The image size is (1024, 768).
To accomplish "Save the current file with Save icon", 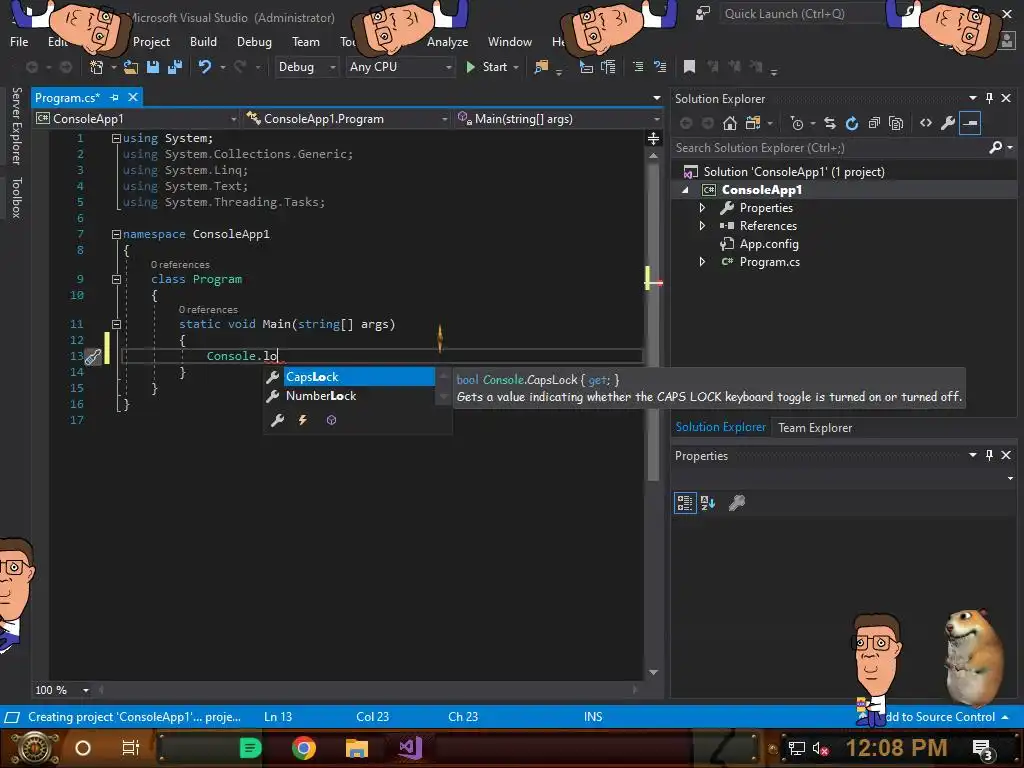I will point(153,67).
